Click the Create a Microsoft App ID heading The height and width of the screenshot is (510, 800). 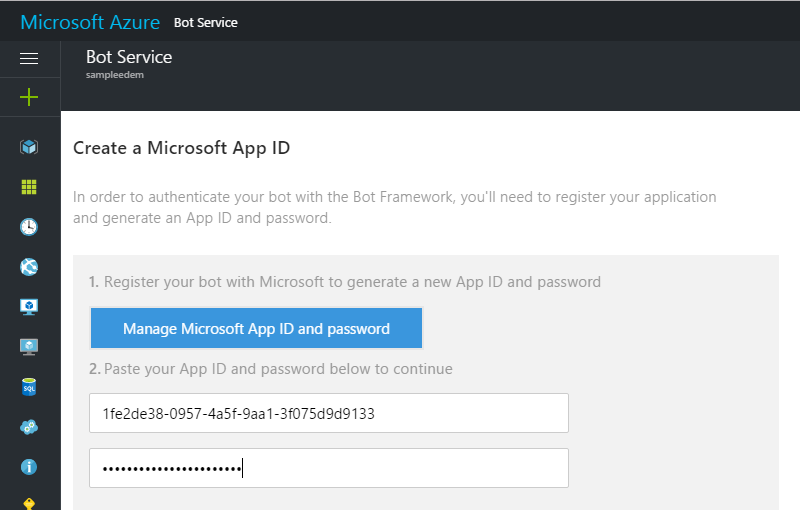pos(181,148)
